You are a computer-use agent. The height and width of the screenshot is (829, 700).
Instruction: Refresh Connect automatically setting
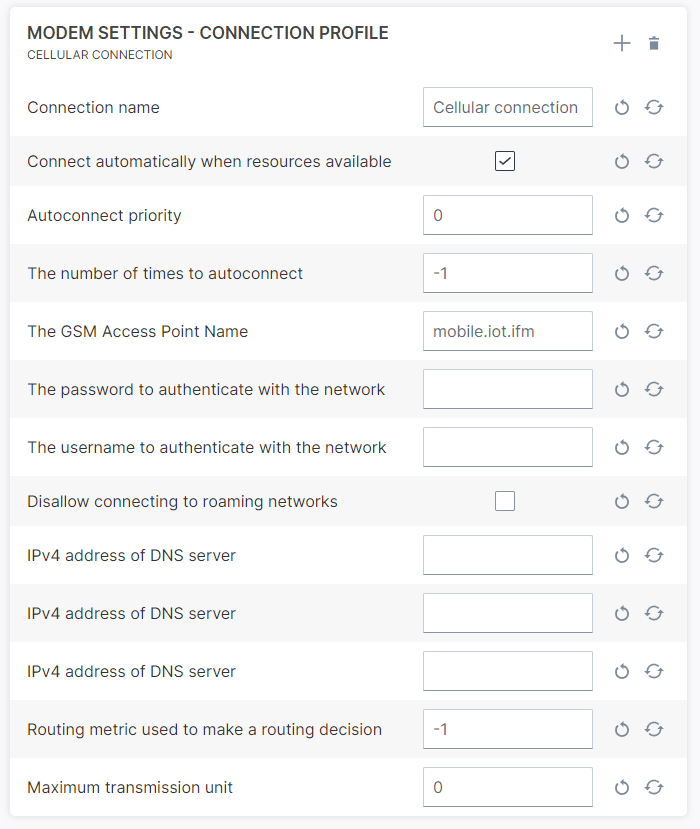coord(654,161)
